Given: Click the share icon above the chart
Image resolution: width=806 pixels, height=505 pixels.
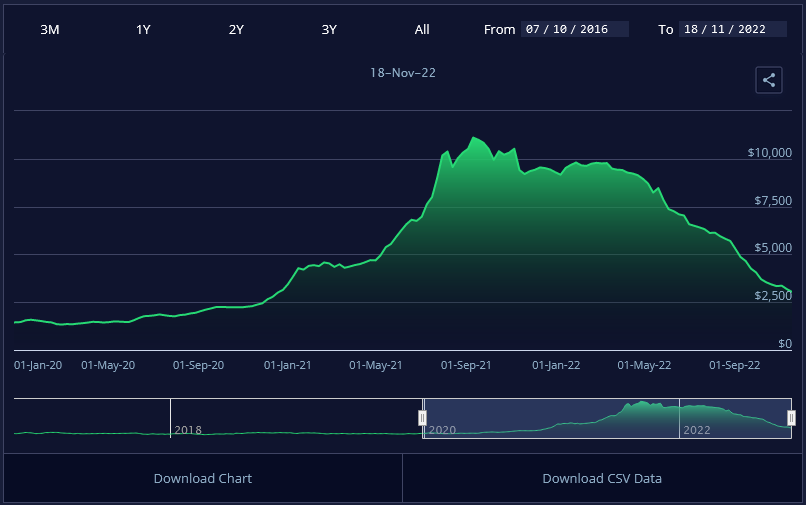Looking at the screenshot, I should (768, 80).
